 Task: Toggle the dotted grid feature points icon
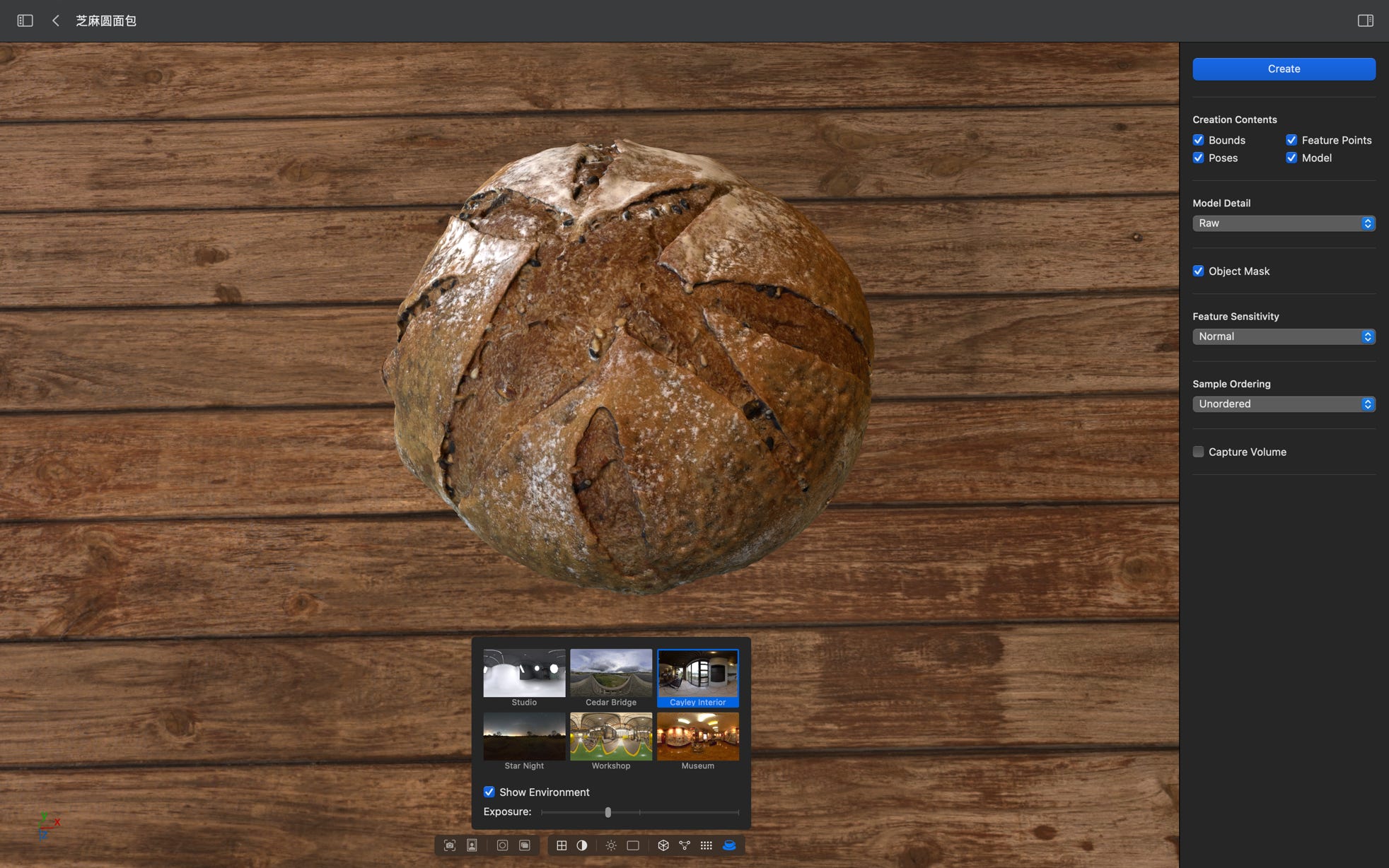click(x=706, y=845)
